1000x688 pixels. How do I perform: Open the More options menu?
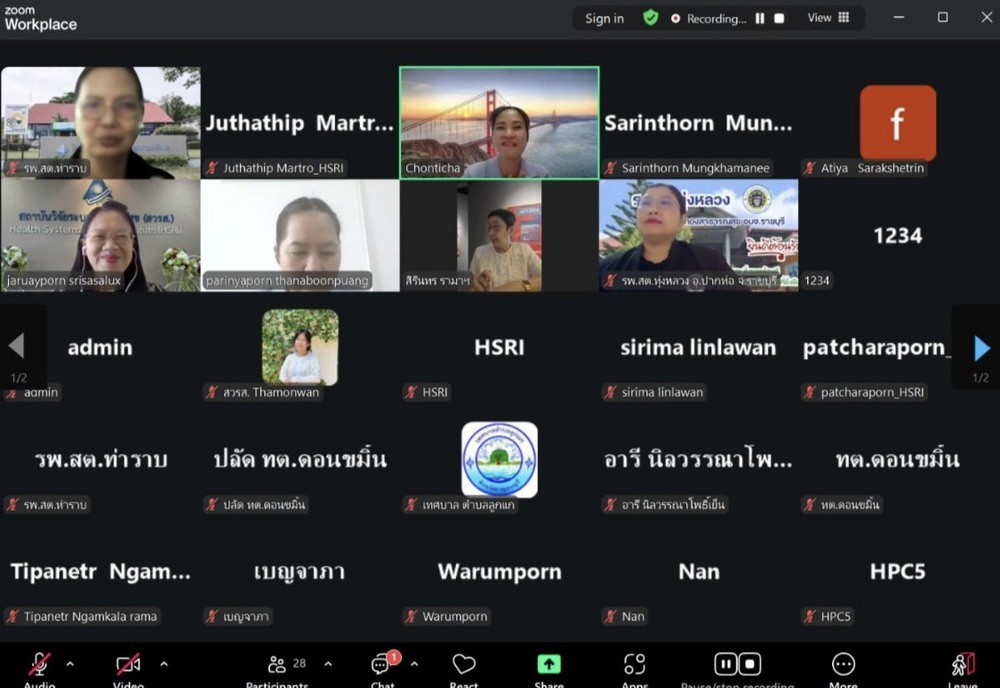(x=843, y=665)
